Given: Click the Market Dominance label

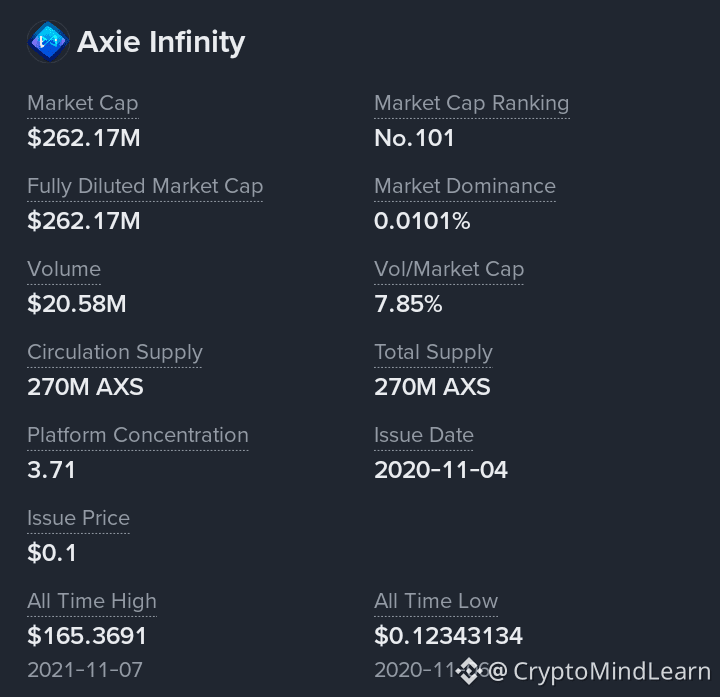Looking at the screenshot, I should click(x=465, y=186).
